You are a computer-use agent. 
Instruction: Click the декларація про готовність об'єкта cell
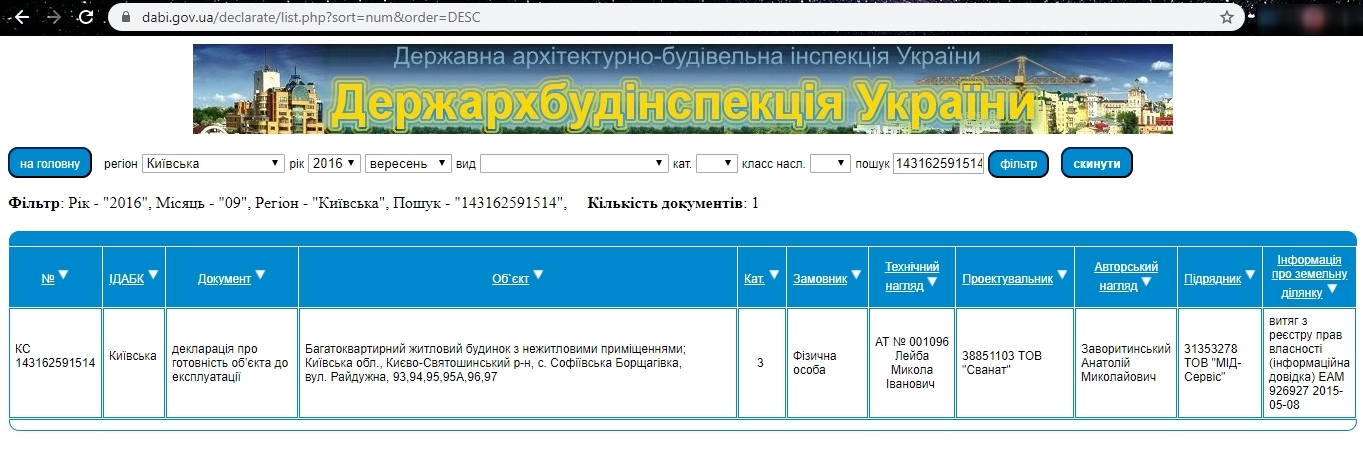click(x=232, y=363)
